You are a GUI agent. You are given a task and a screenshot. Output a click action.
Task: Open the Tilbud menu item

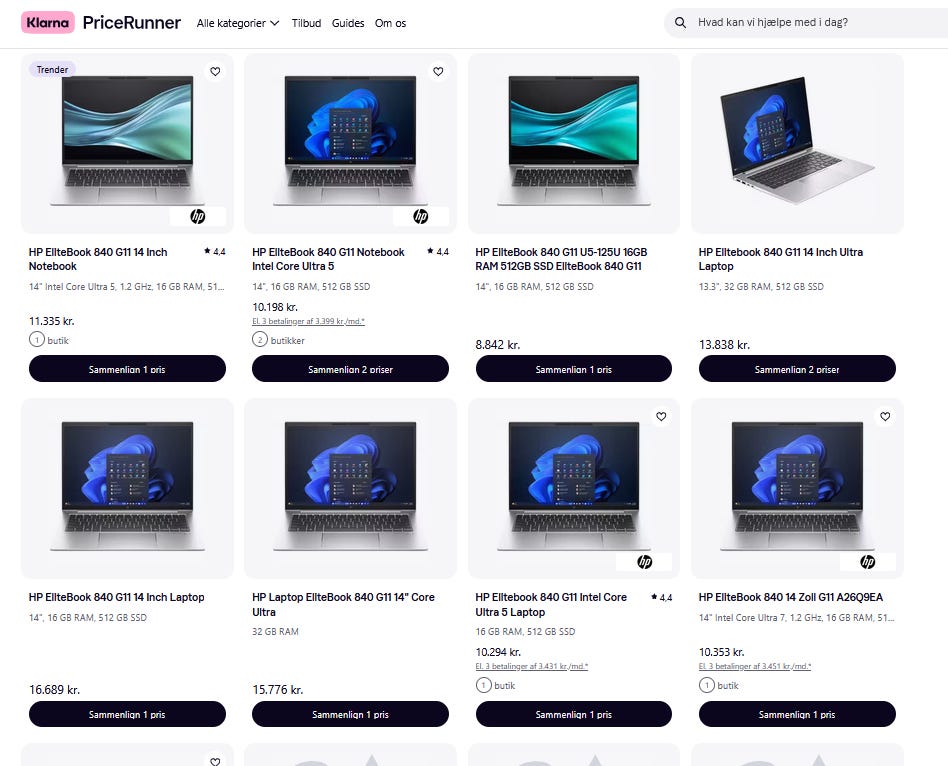pos(307,23)
